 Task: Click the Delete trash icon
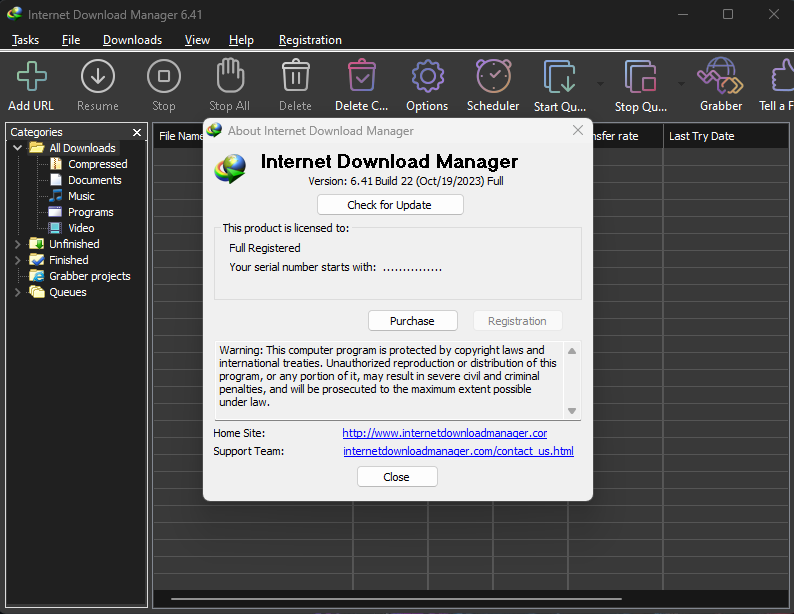296,75
